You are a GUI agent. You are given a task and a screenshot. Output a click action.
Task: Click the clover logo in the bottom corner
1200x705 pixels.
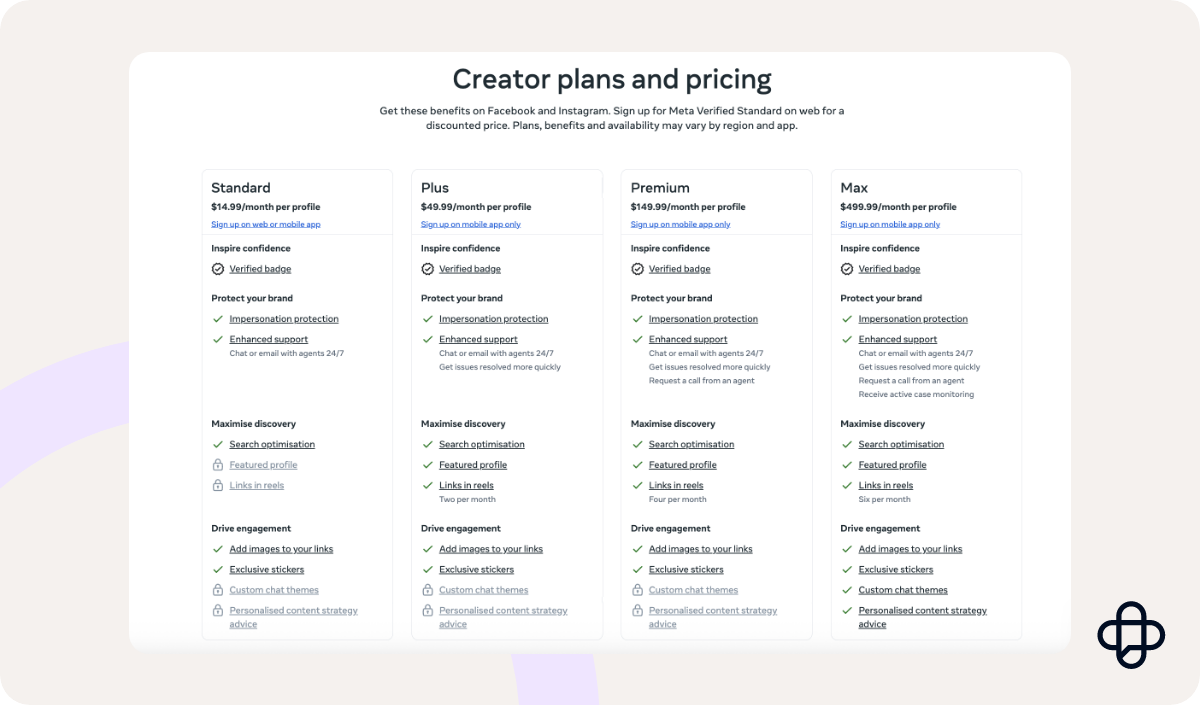tap(1131, 635)
